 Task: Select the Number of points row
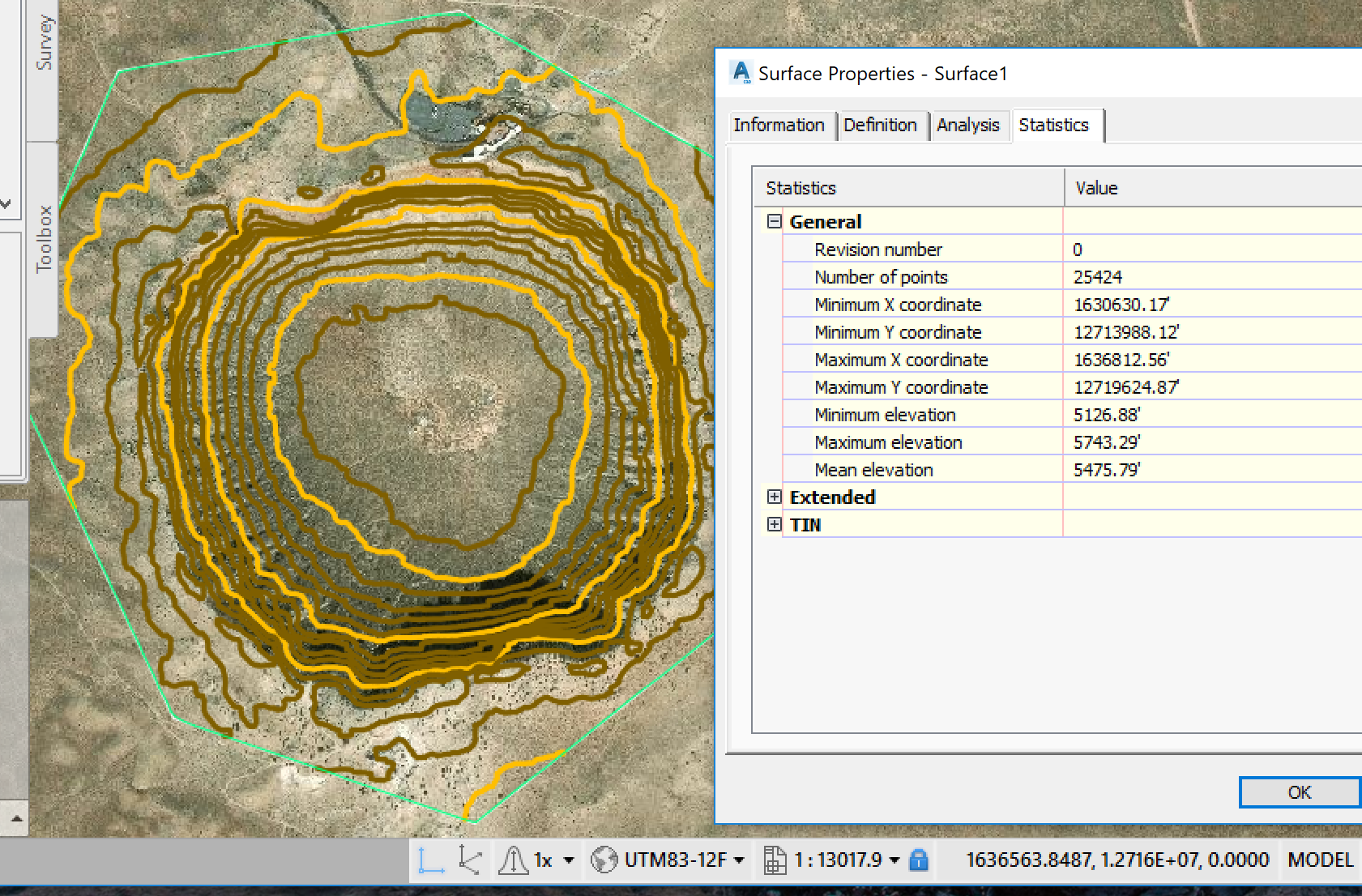pyautogui.click(x=881, y=277)
